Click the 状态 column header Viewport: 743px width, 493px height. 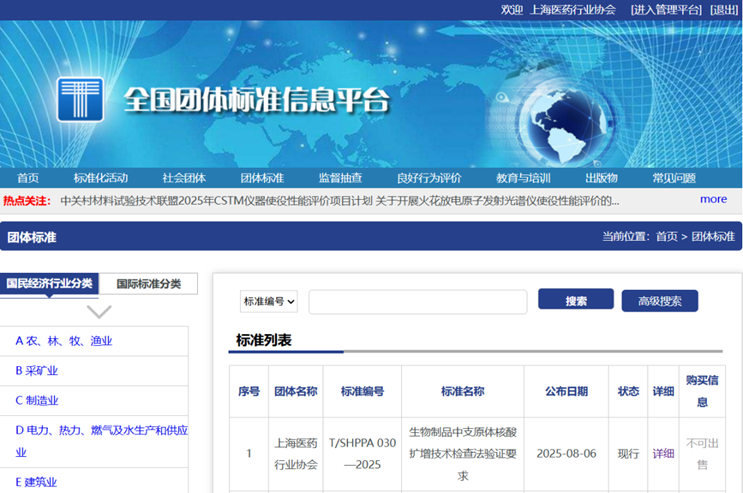pos(628,392)
